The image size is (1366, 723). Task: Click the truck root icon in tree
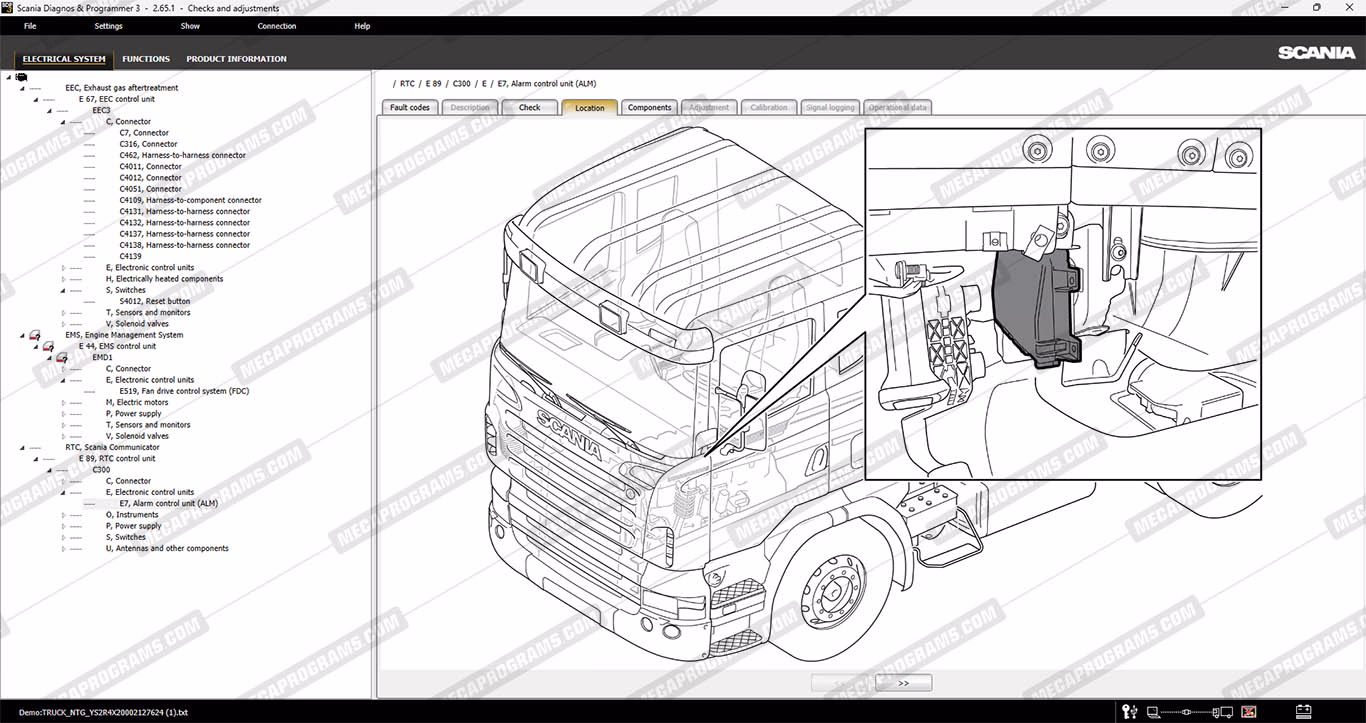tap(21, 77)
